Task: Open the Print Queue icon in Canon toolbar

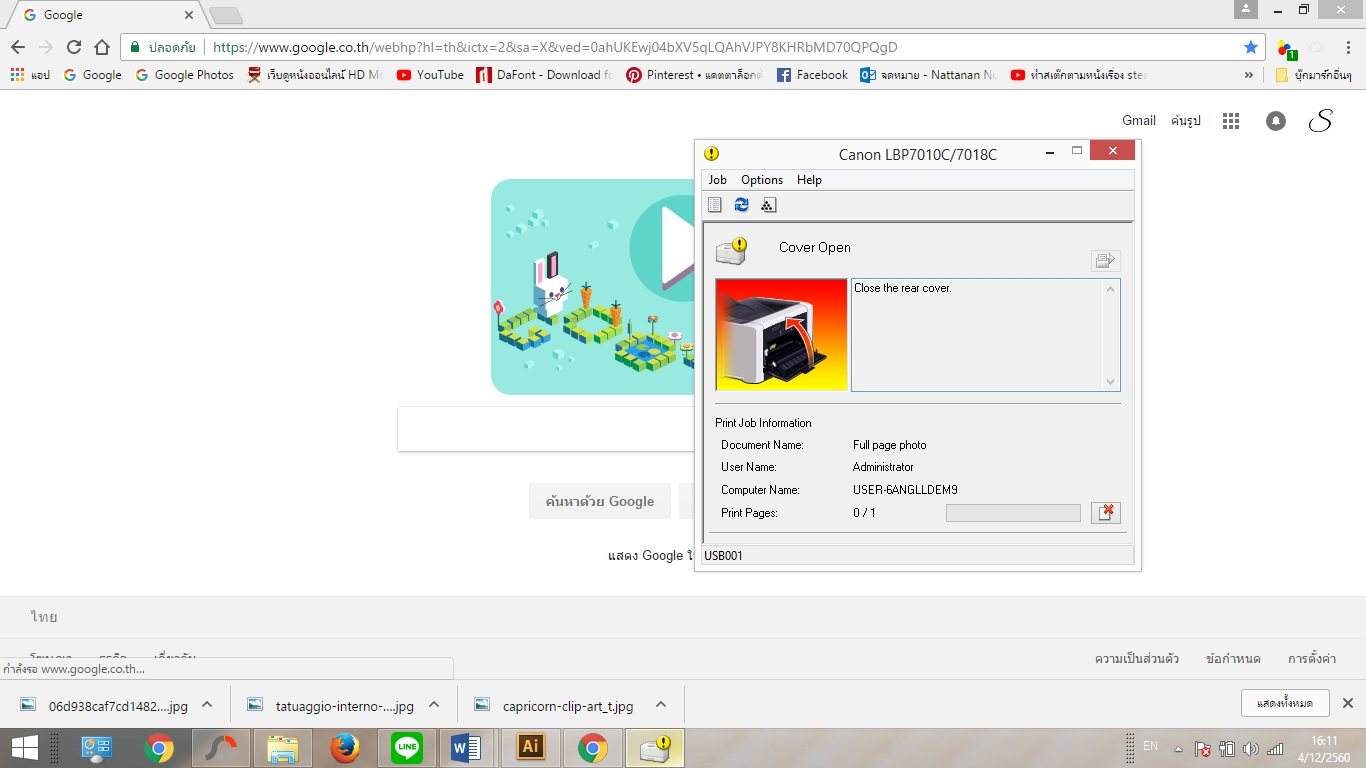Action: (715, 205)
